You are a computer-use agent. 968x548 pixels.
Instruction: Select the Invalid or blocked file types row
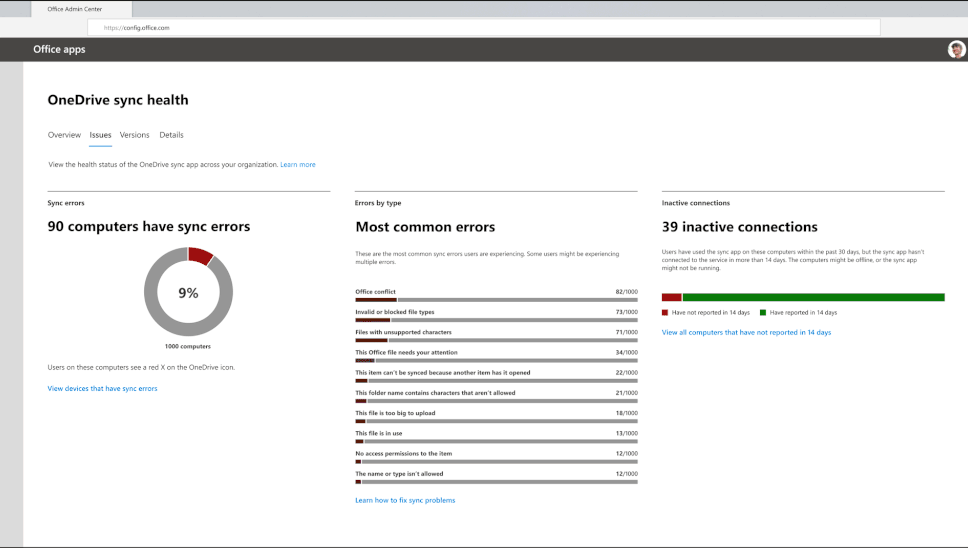tap(496, 313)
